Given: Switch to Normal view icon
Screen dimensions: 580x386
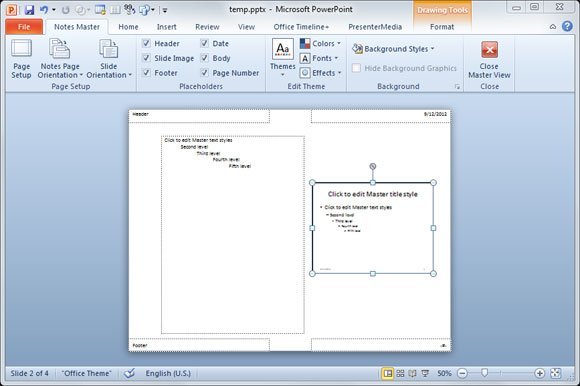Looking at the screenshot, I should (387, 373).
